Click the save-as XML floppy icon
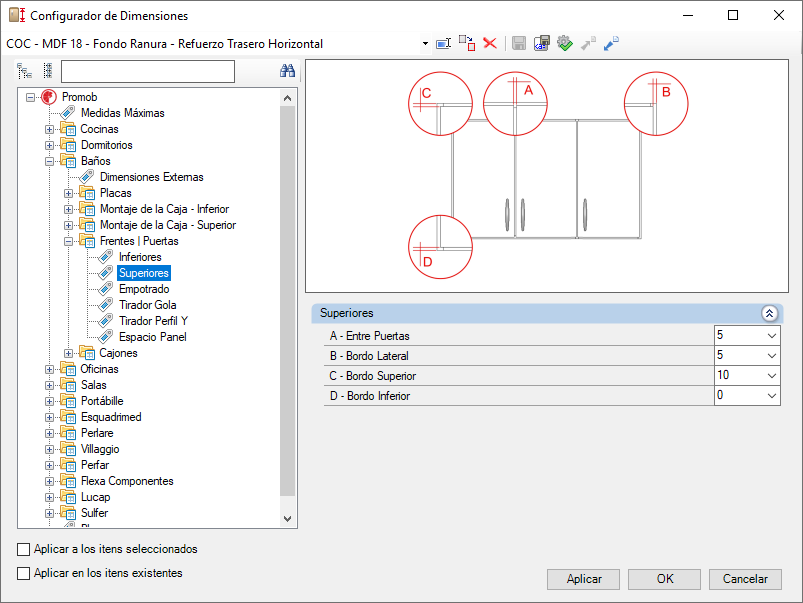Viewport: 803px width, 603px height. point(541,44)
